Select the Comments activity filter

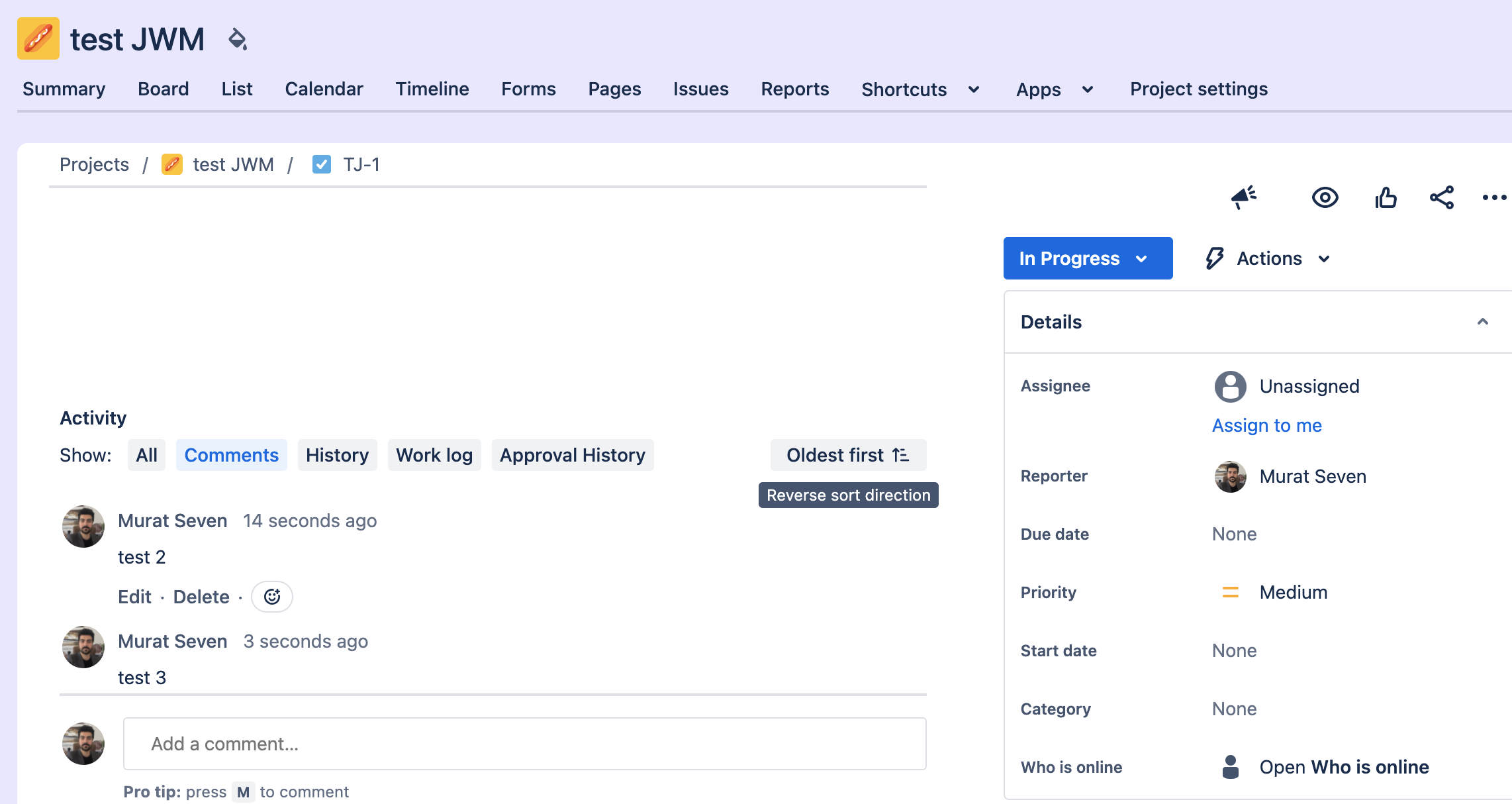pyautogui.click(x=231, y=455)
